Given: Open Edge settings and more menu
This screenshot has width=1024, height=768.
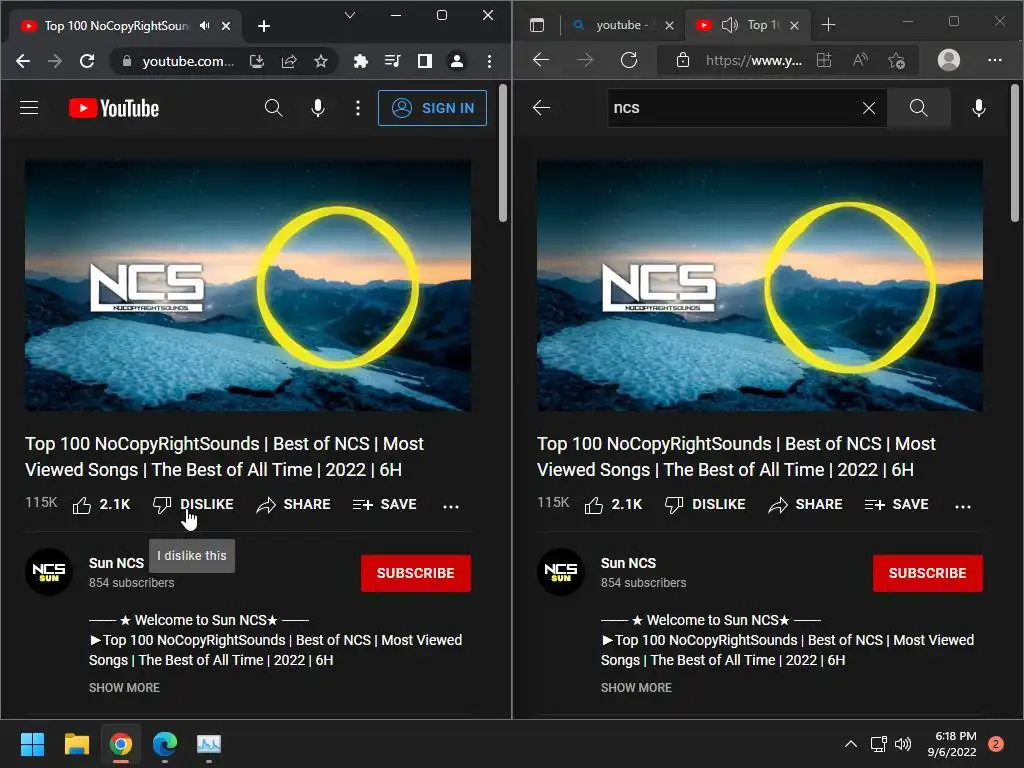Looking at the screenshot, I should 995,60.
